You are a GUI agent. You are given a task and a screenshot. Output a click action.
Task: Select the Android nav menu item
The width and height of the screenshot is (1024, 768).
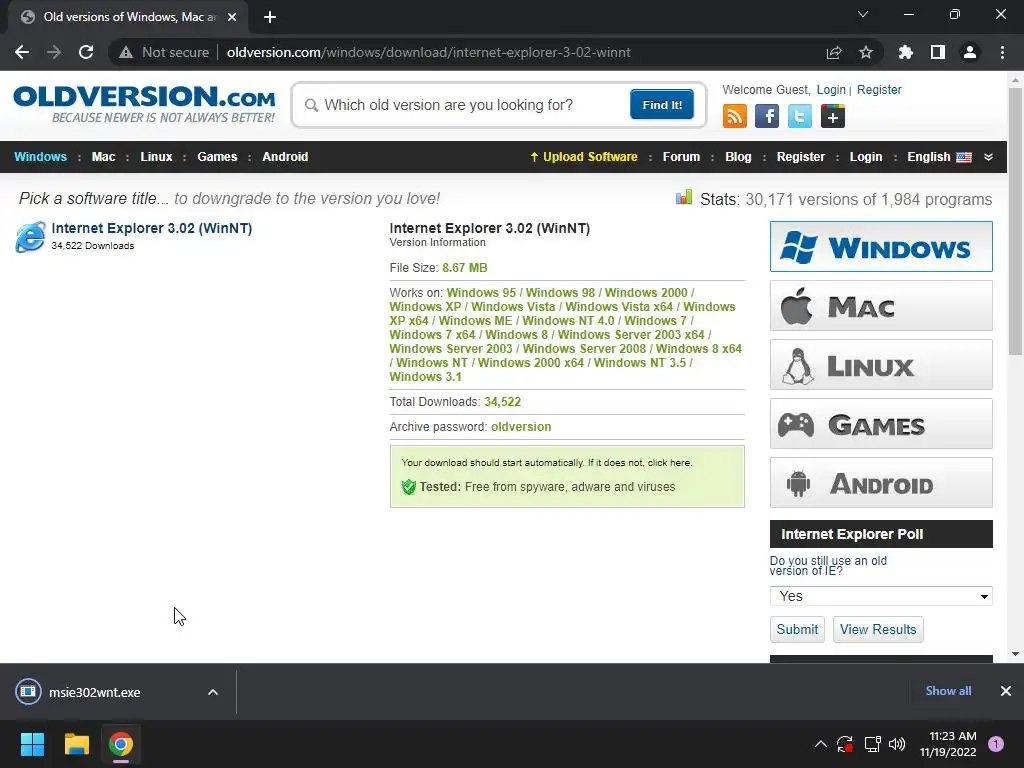[x=285, y=157]
